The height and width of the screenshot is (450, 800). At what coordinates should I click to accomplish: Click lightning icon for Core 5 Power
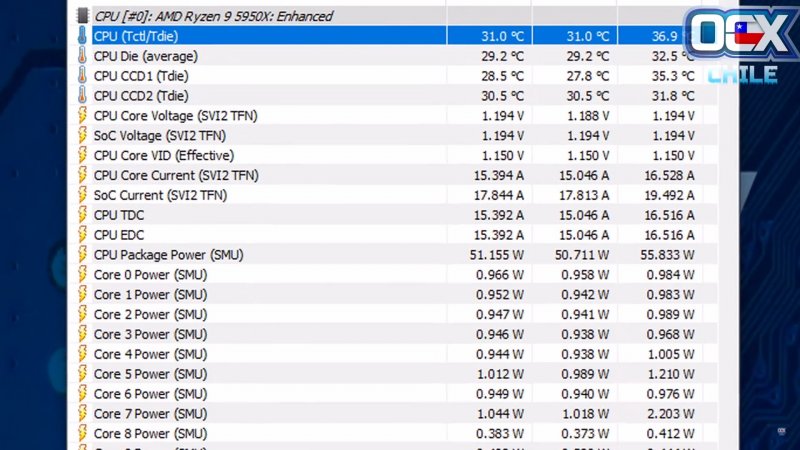point(82,374)
